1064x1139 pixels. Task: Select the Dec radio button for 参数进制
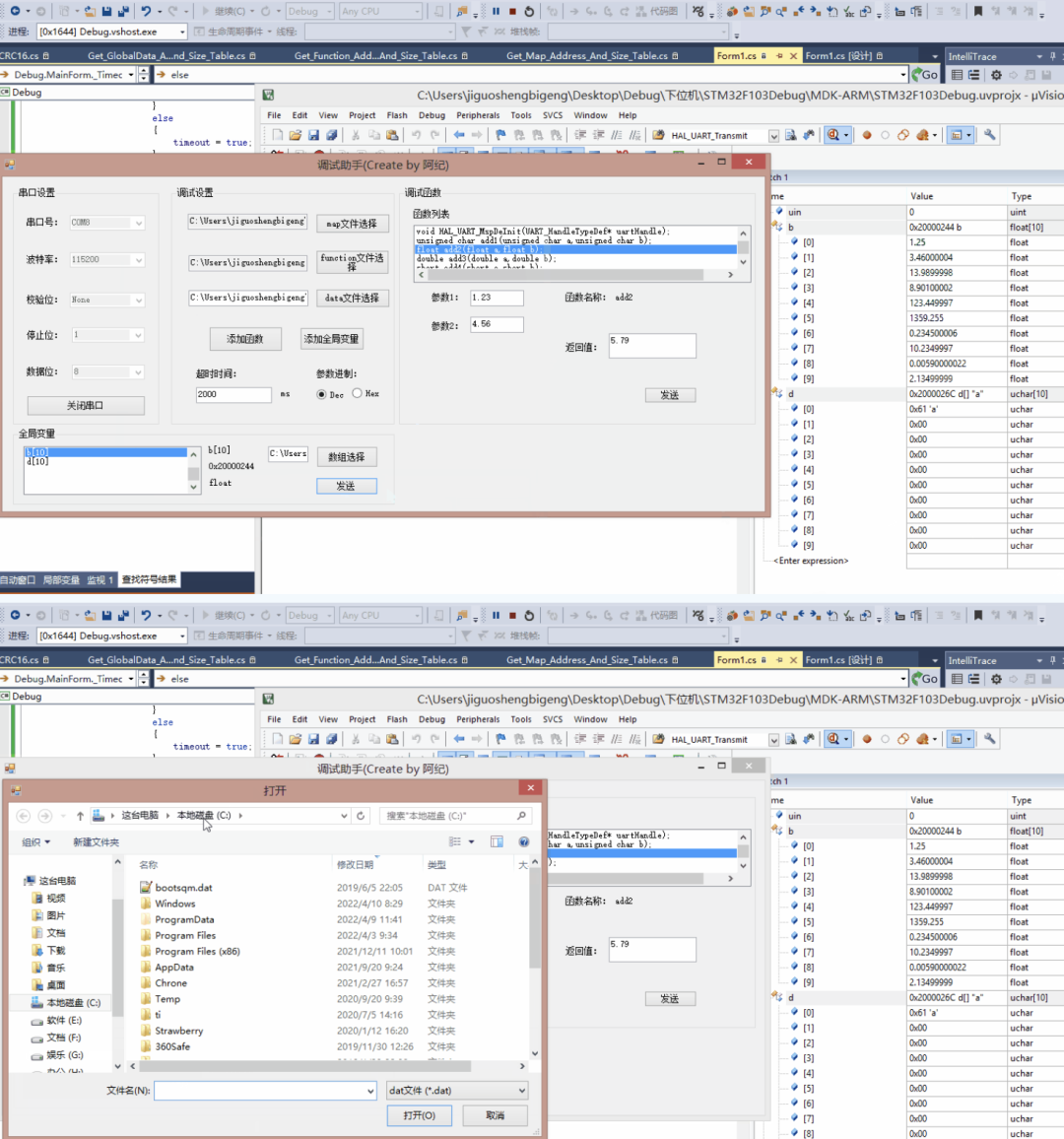pyautogui.click(x=321, y=393)
